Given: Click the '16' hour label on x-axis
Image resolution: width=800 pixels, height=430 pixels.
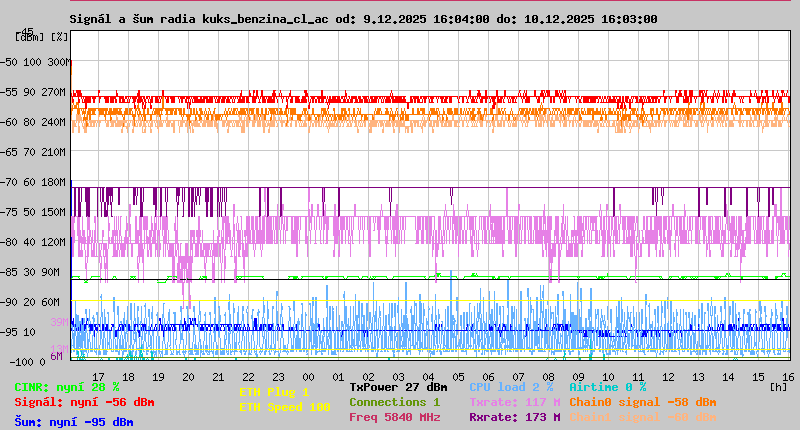Looking at the screenshot, I should point(788,377).
